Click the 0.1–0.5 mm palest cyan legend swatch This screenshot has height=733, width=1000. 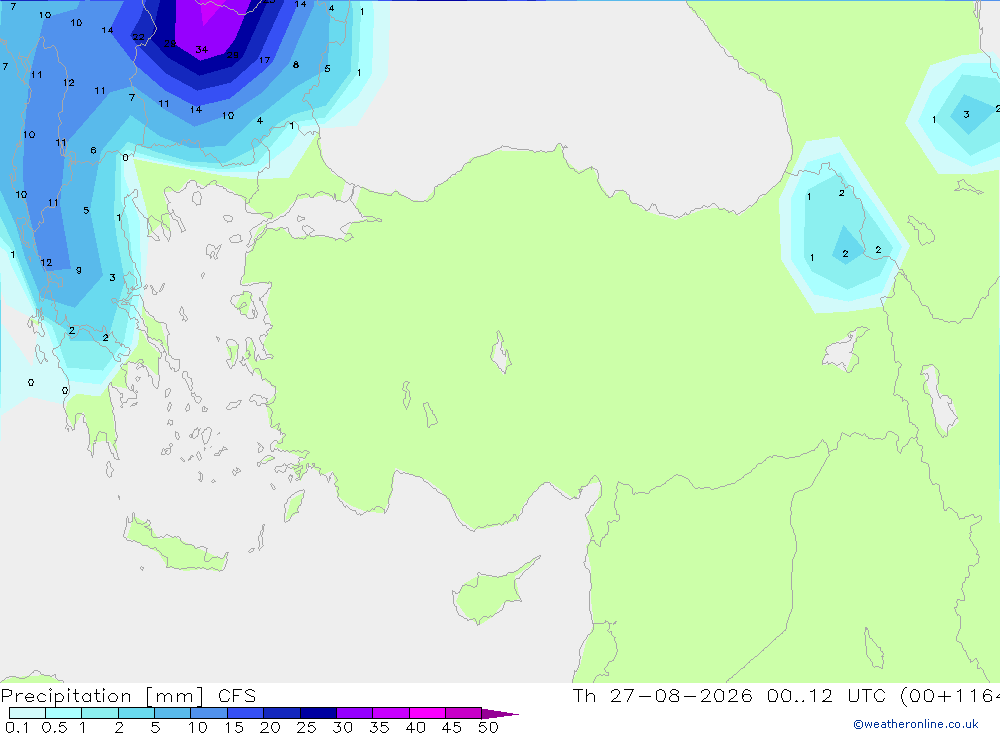click(x=27, y=713)
